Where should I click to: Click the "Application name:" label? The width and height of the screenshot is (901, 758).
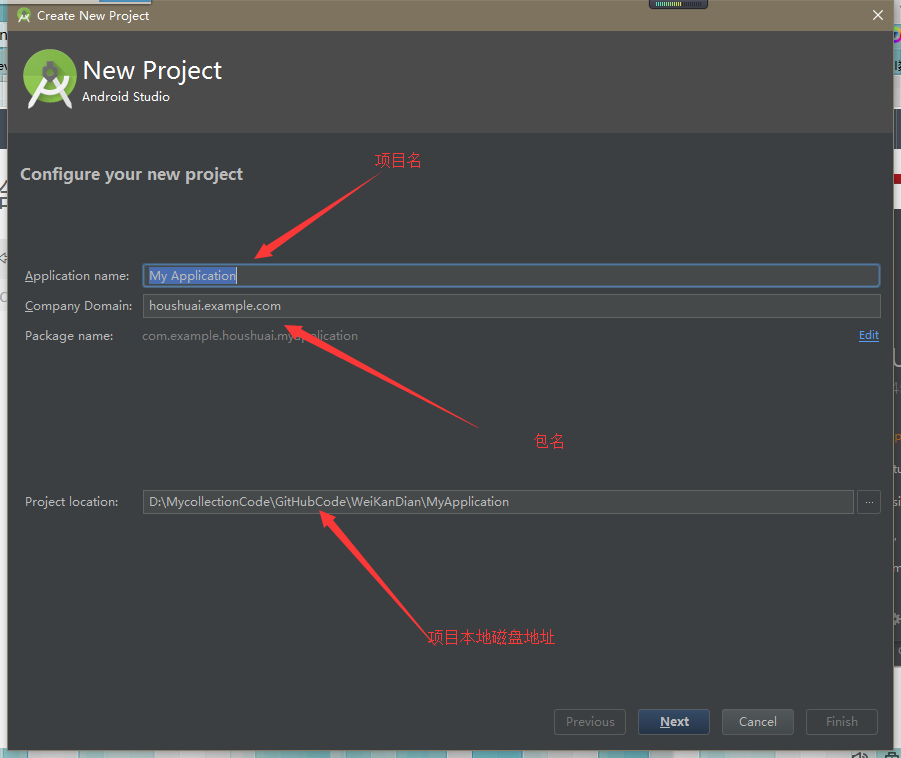point(77,276)
